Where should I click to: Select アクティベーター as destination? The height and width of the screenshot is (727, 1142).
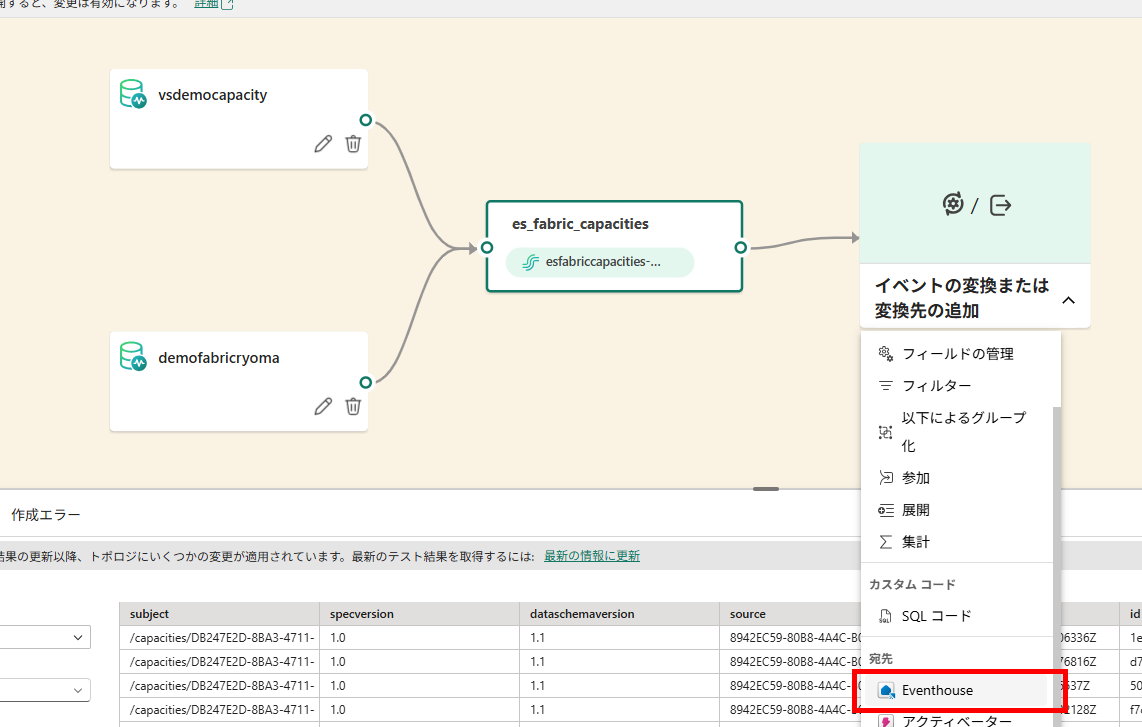pos(957,720)
